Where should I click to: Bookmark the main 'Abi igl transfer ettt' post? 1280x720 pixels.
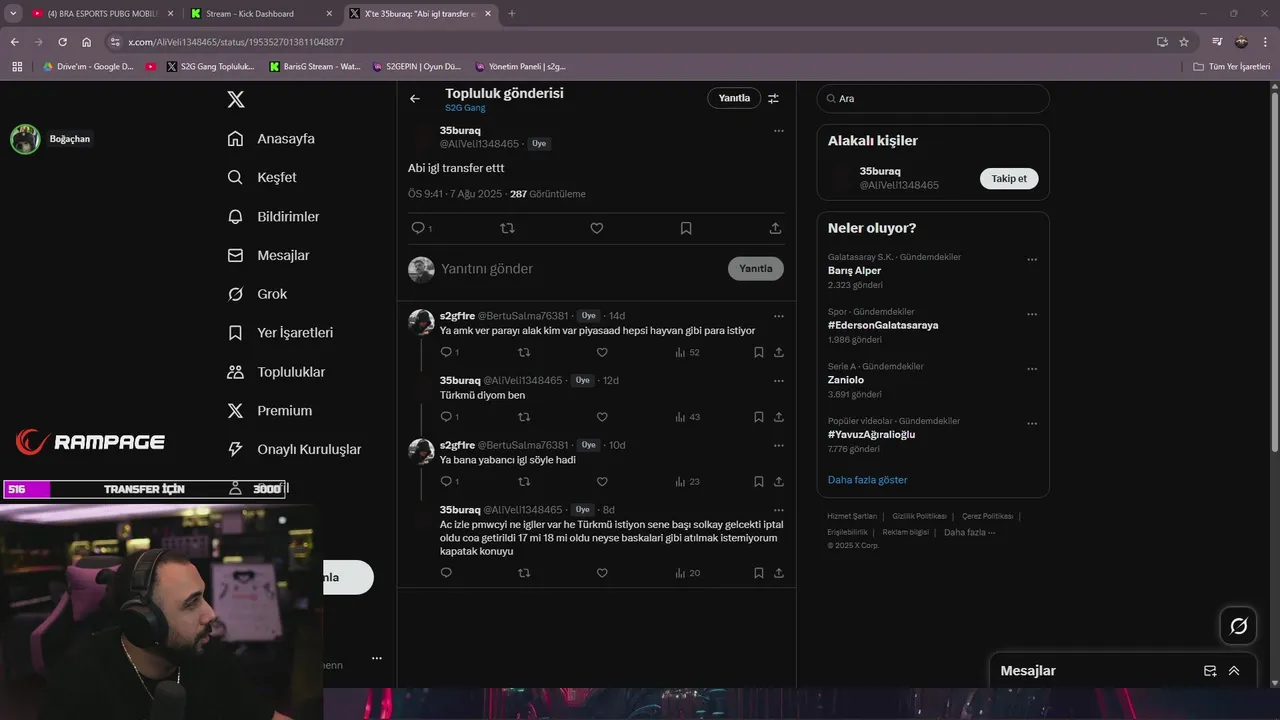686,228
